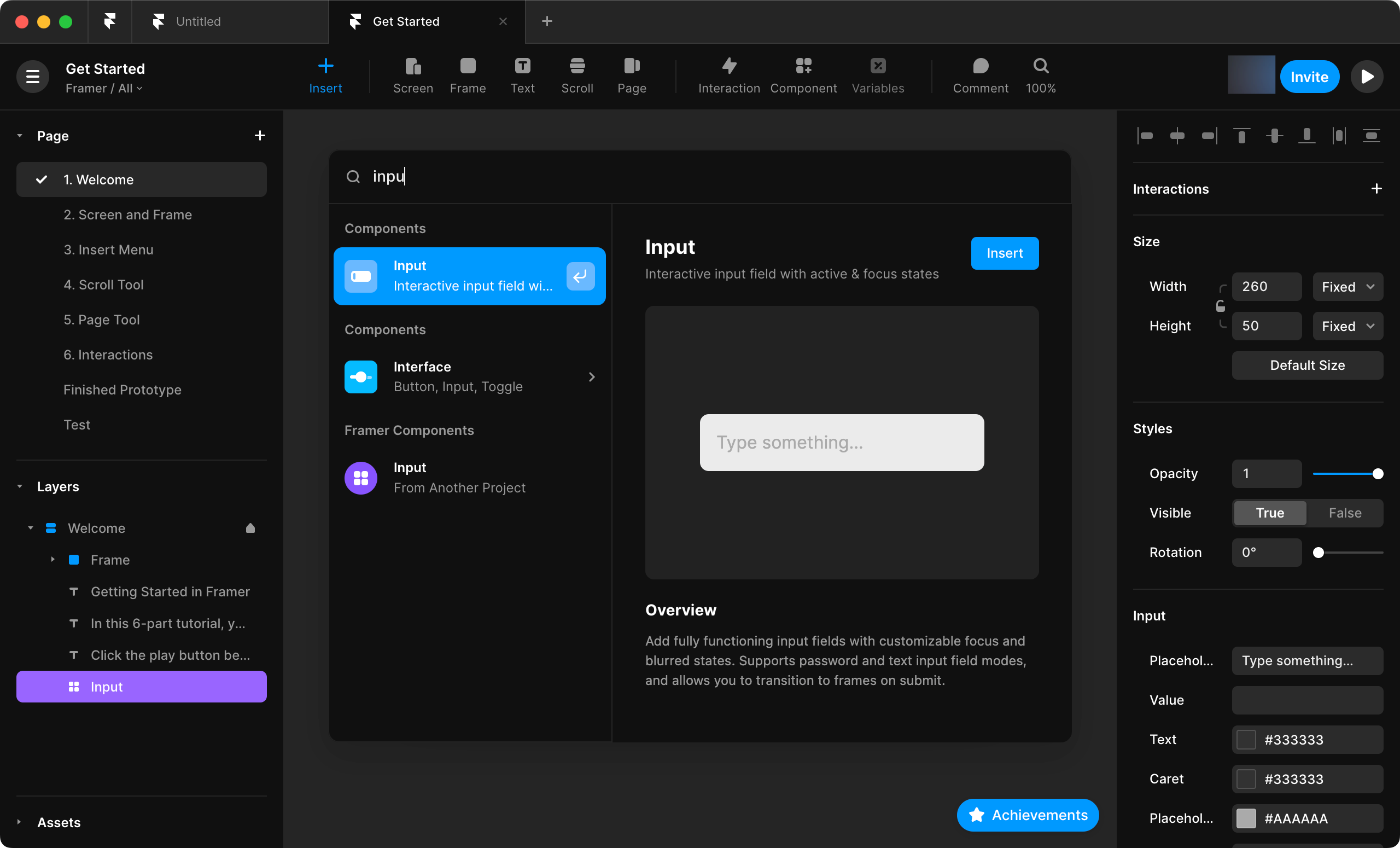
Task: Select page 2. Screen and Frame
Action: tap(142, 215)
